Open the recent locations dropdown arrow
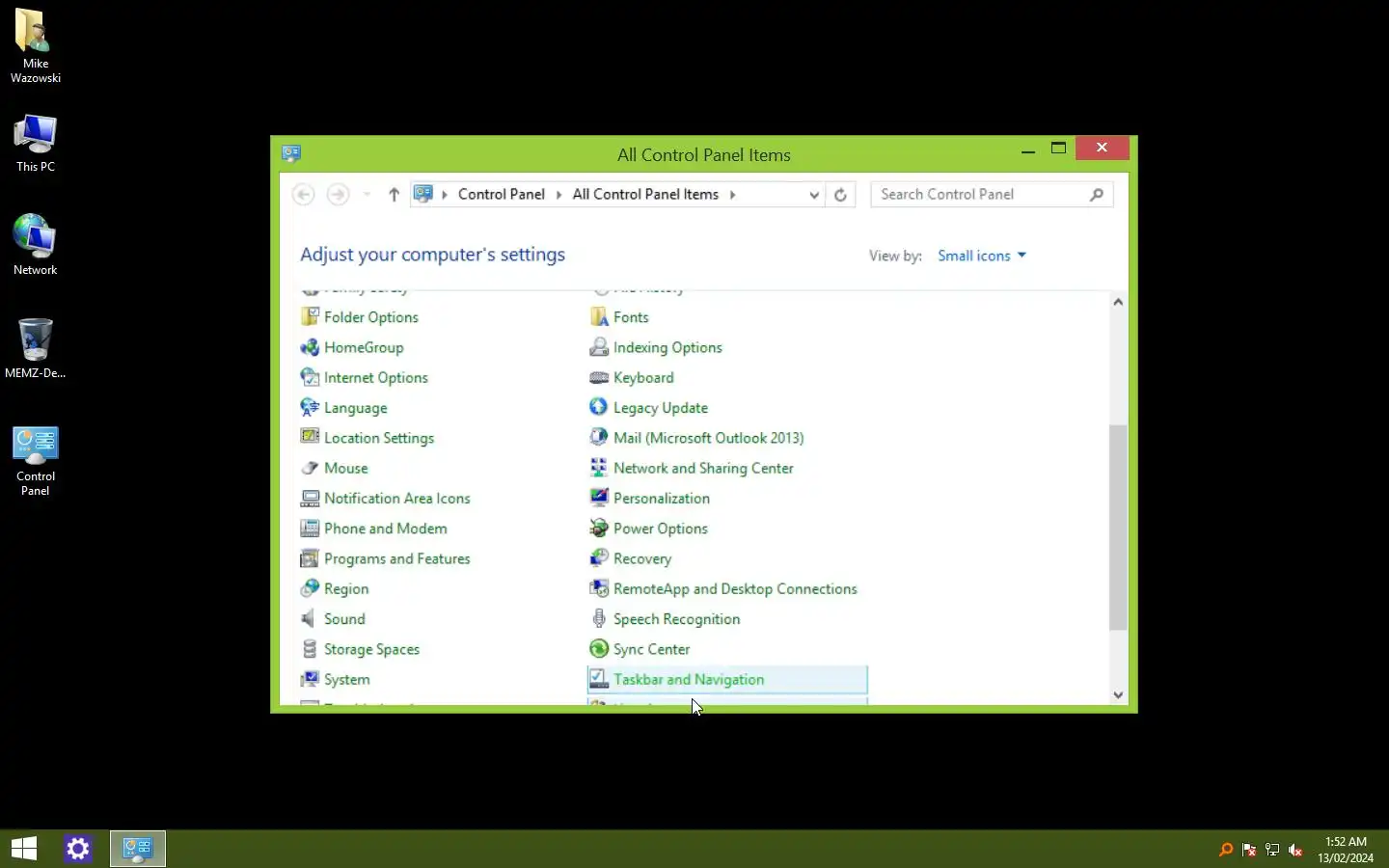The width and height of the screenshot is (1389, 868). (x=367, y=195)
